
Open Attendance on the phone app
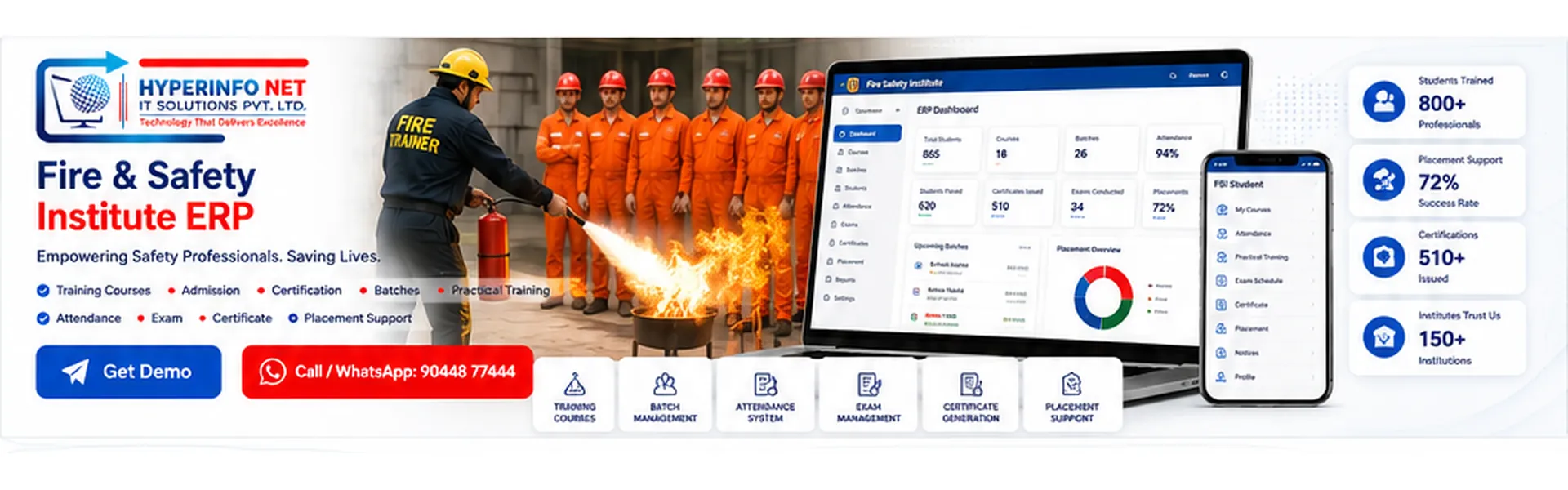[1265, 234]
